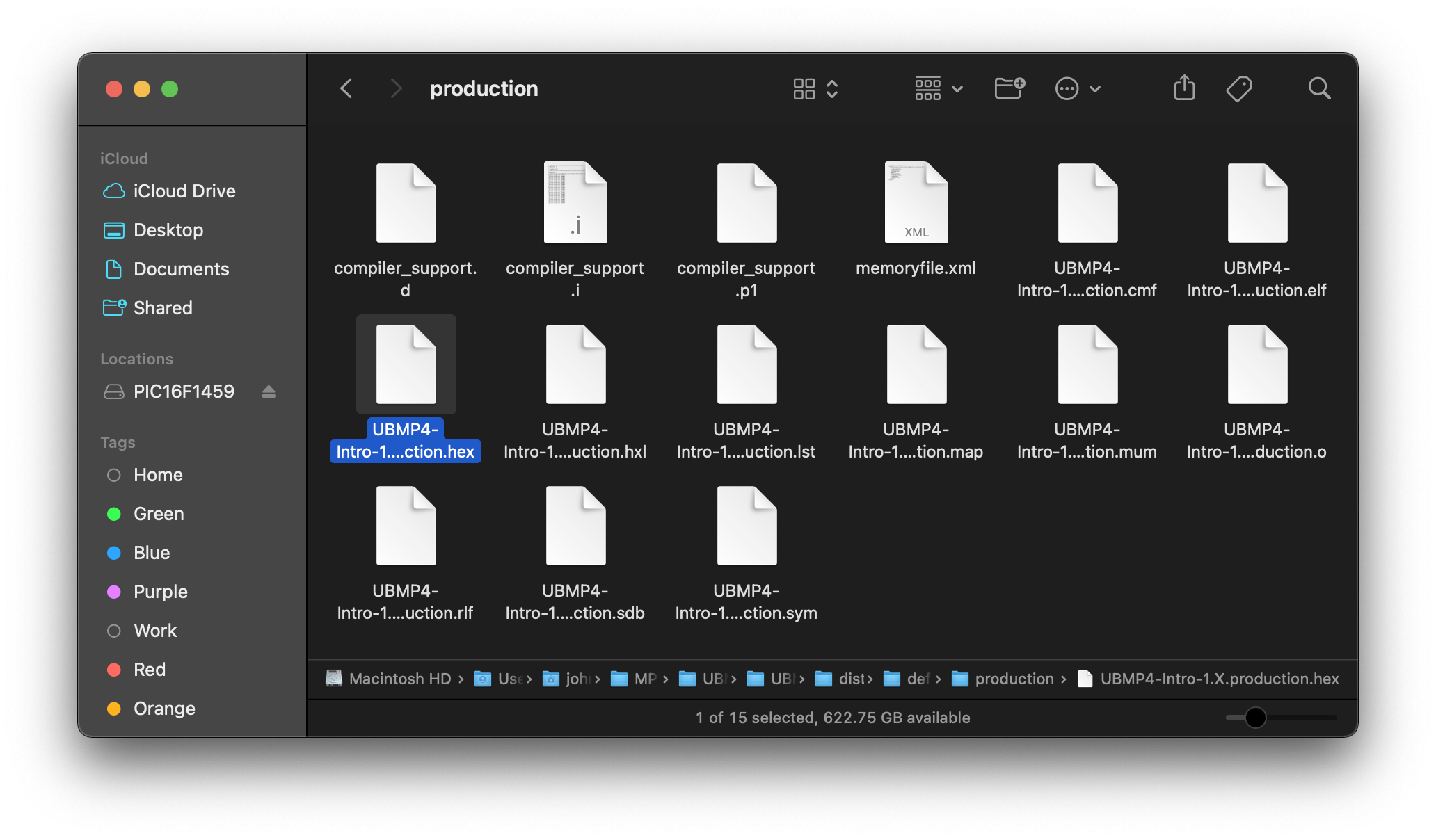Open iCloud Drive from the sidebar
1436x840 pixels.
coord(184,191)
